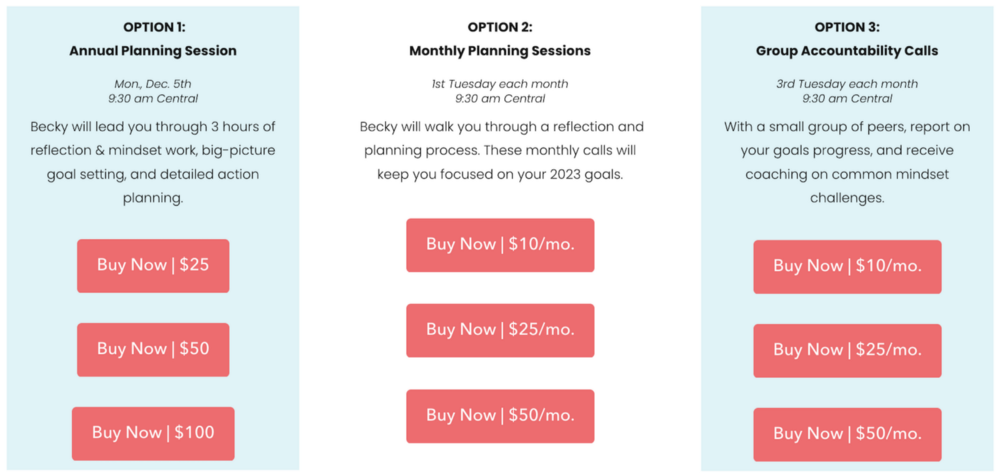Select the Buy Now $50 one-time button
Image resolution: width=1000 pixels, height=476 pixels.
[153, 350]
